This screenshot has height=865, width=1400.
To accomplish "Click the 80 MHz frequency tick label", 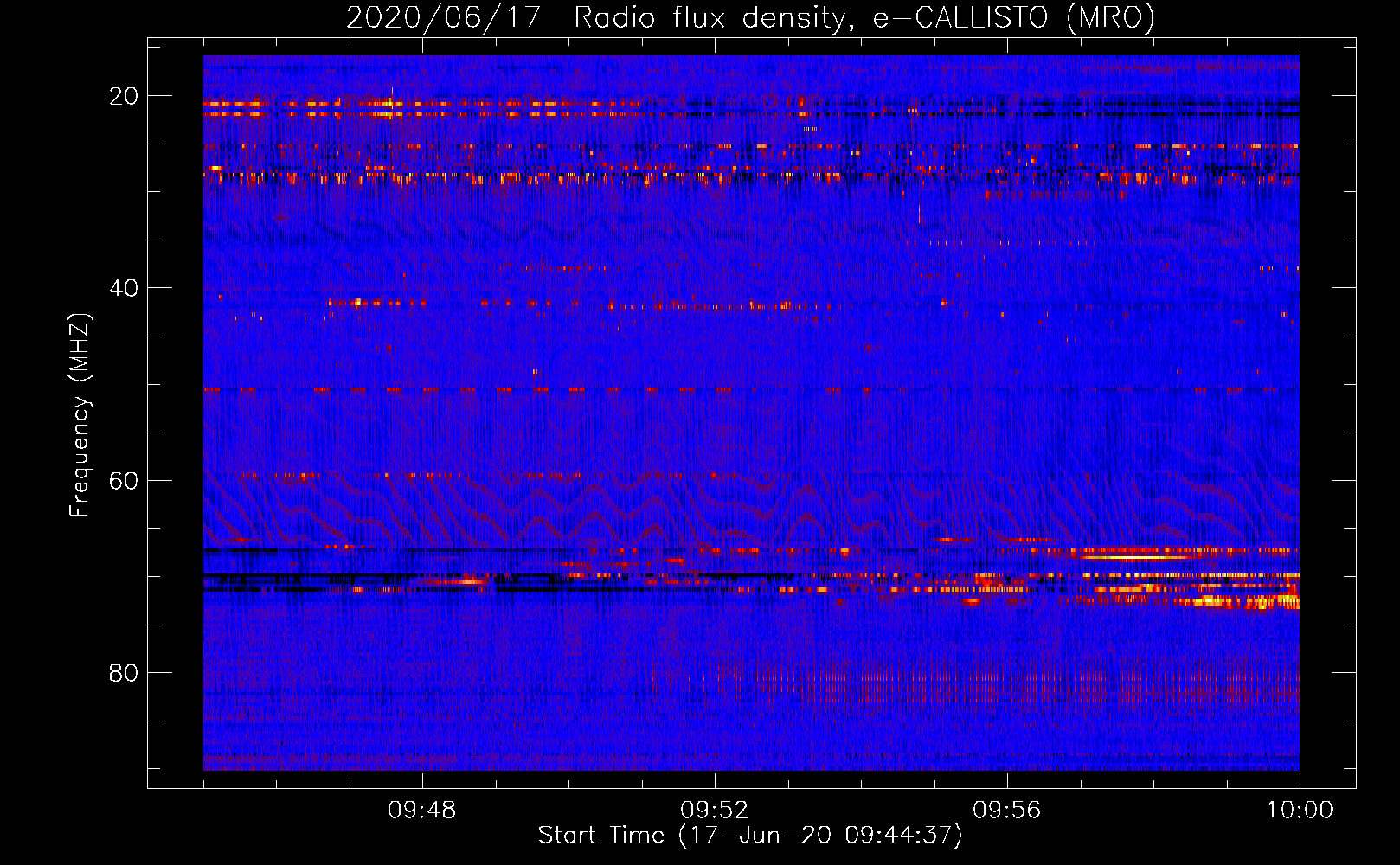I will 124,673.
